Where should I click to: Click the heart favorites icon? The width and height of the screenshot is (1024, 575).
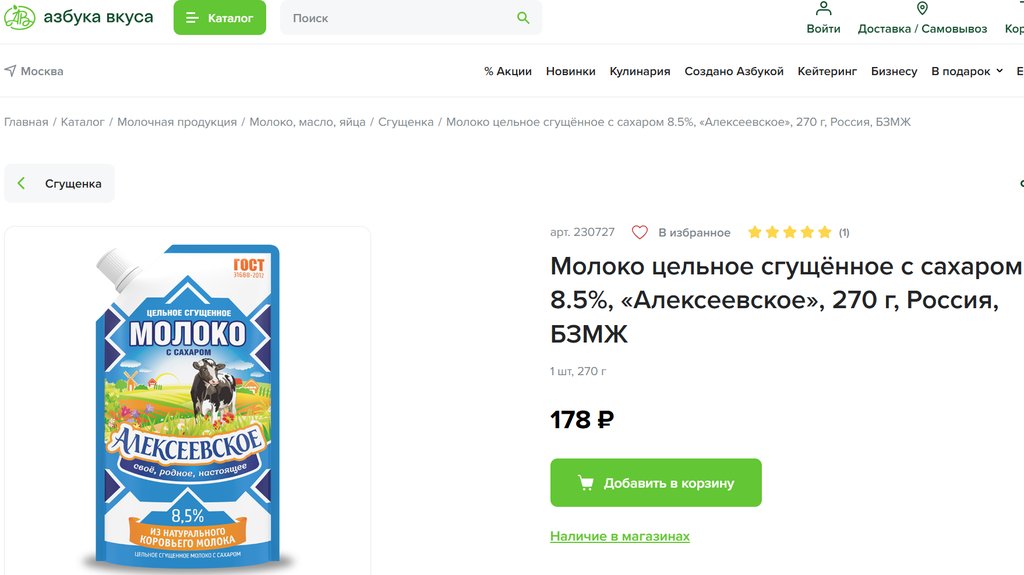click(x=640, y=233)
